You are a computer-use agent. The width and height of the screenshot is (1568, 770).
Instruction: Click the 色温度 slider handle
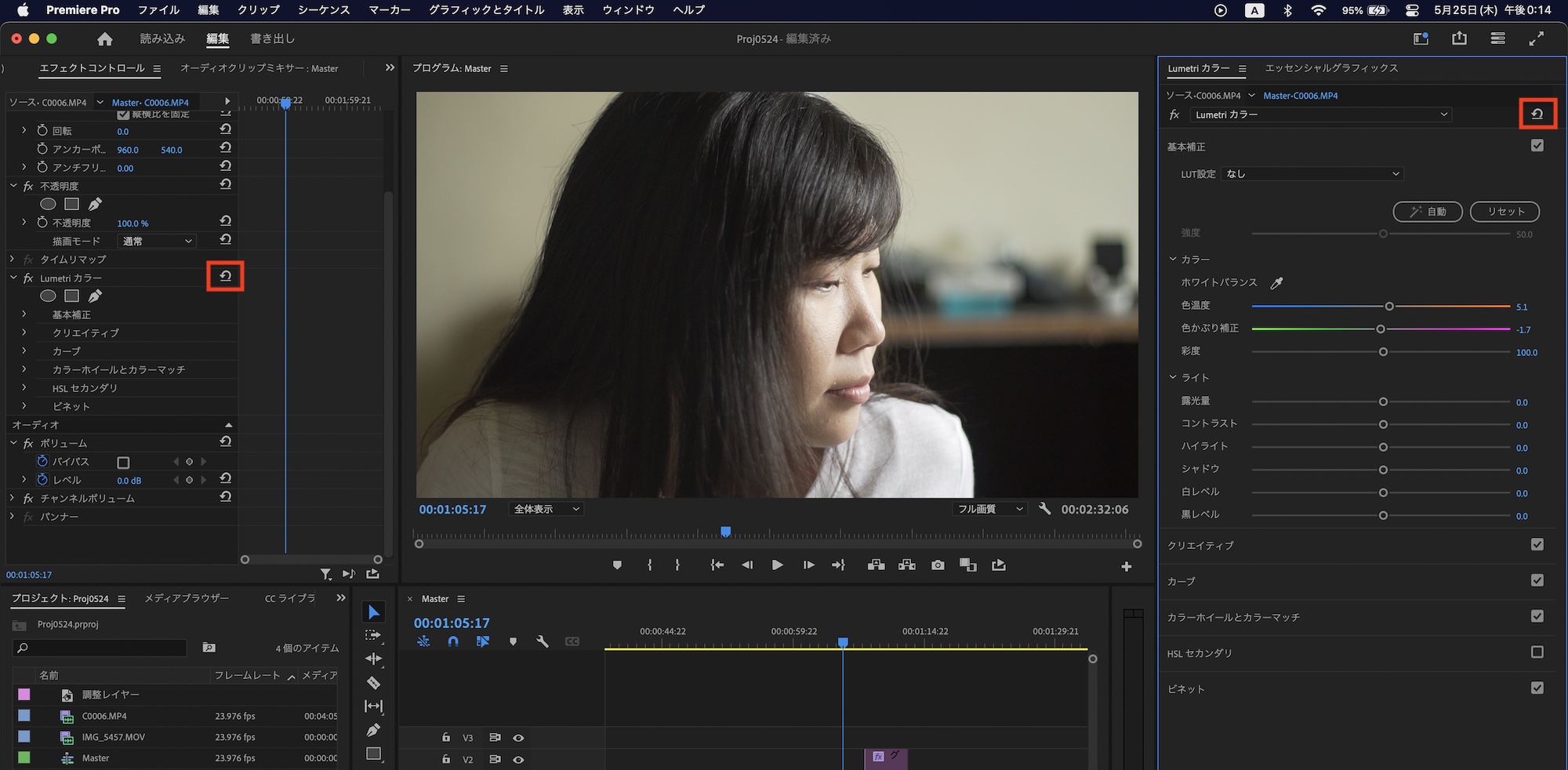[x=1389, y=307]
